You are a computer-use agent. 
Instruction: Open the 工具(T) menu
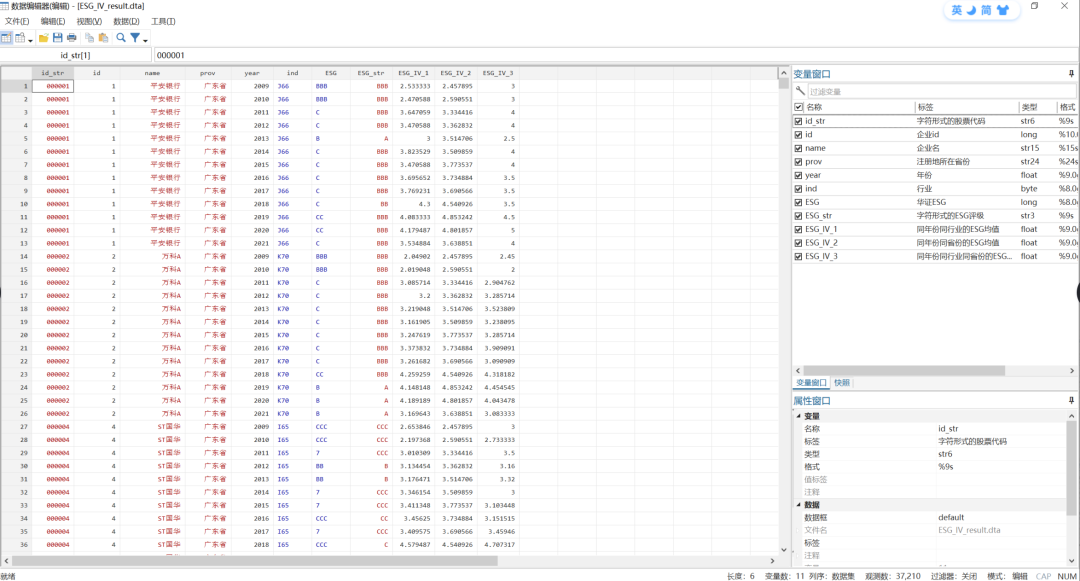pyautogui.click(x=163, y=21)
